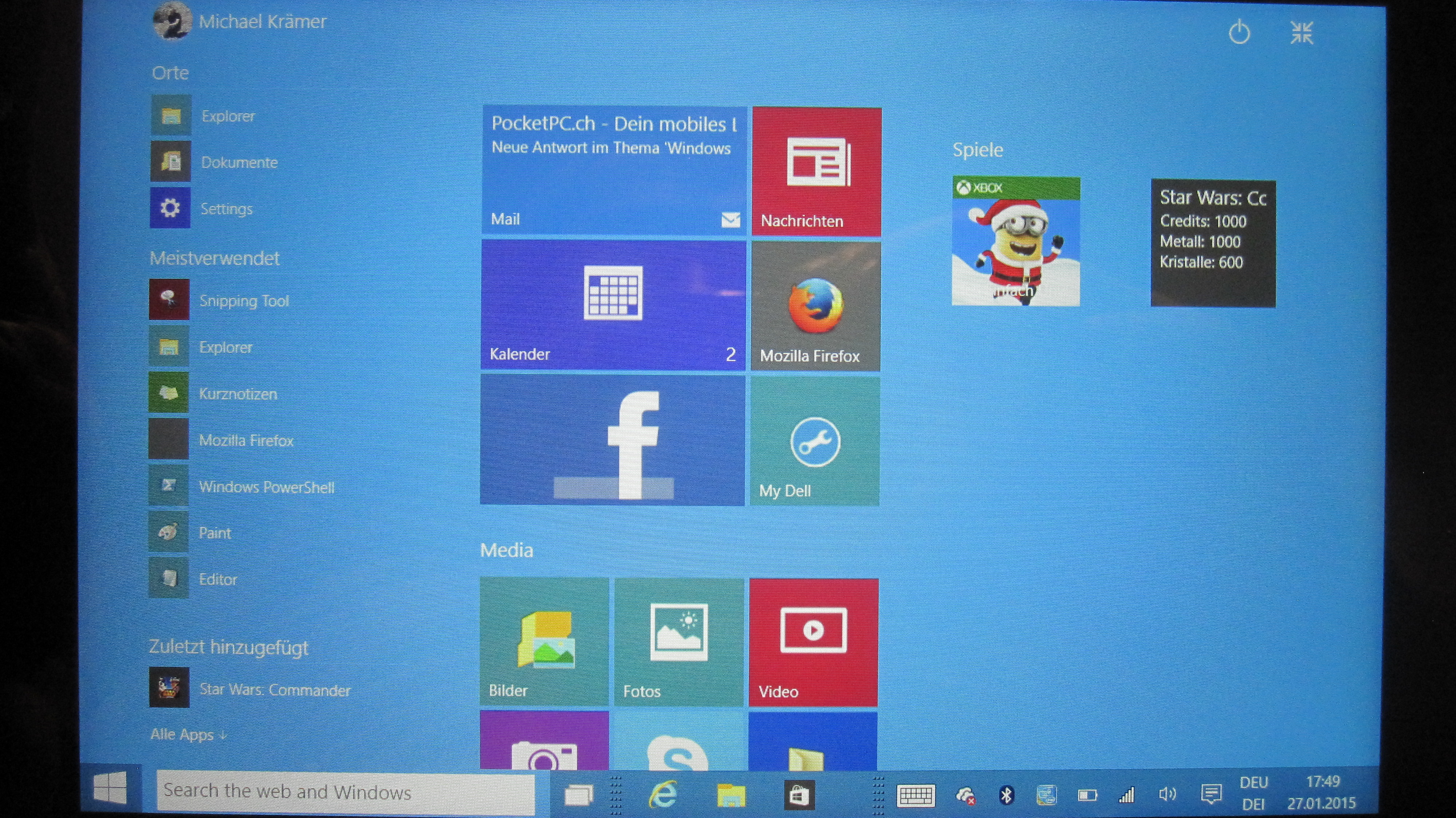Image resolution: width=1456 pixels, height=818 pixels.
Task: Open notifications action center icon
Action: tap(1211, 794)
